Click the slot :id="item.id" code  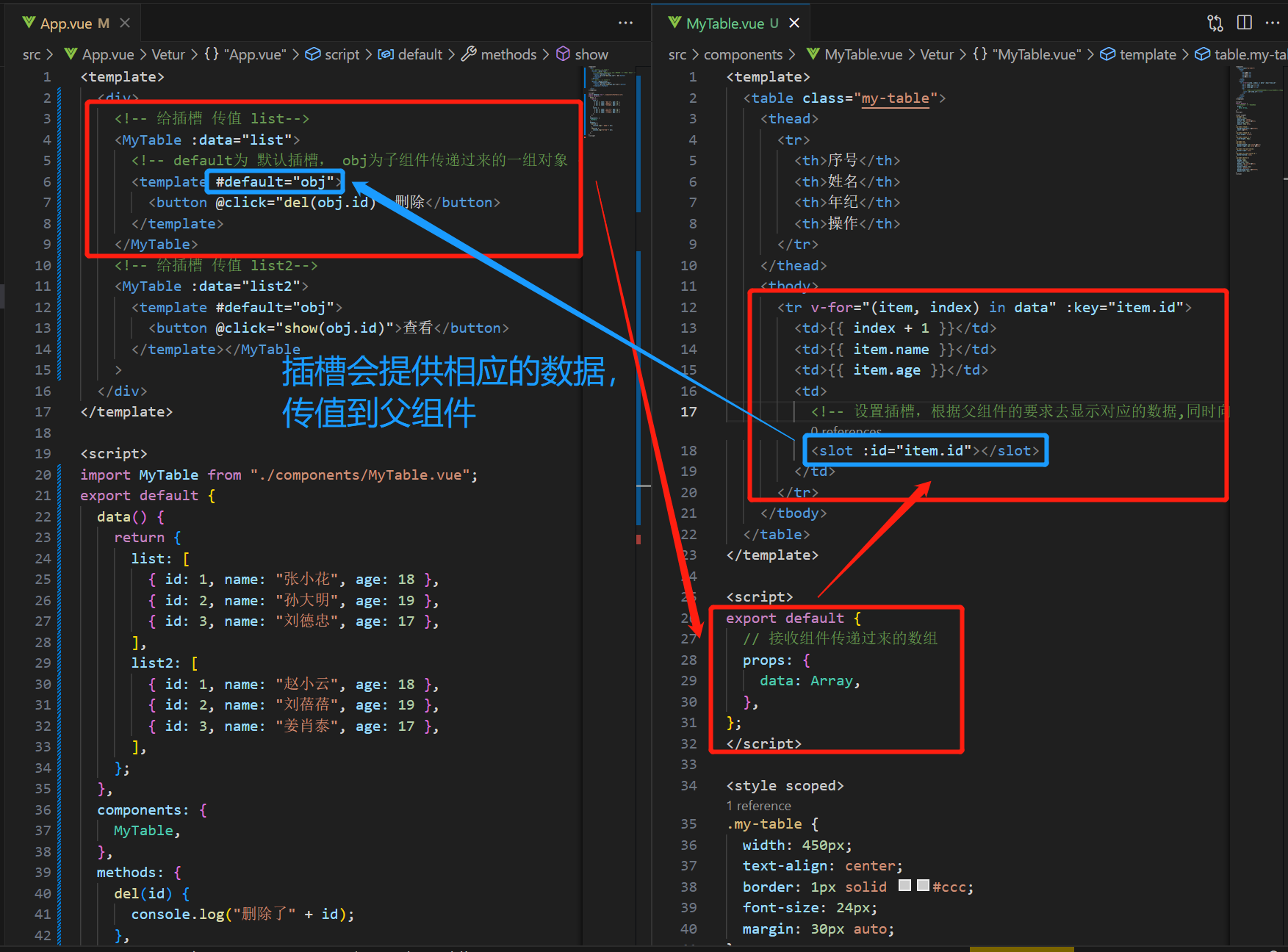925,450
